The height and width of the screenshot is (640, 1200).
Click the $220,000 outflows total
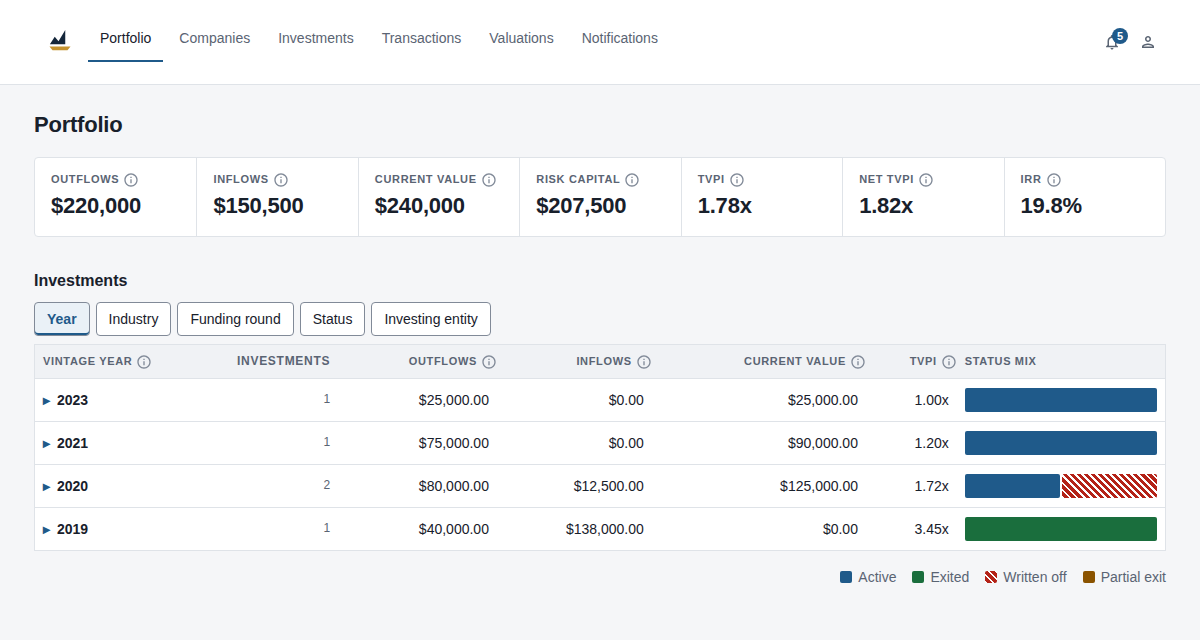[x=96, y=206]
